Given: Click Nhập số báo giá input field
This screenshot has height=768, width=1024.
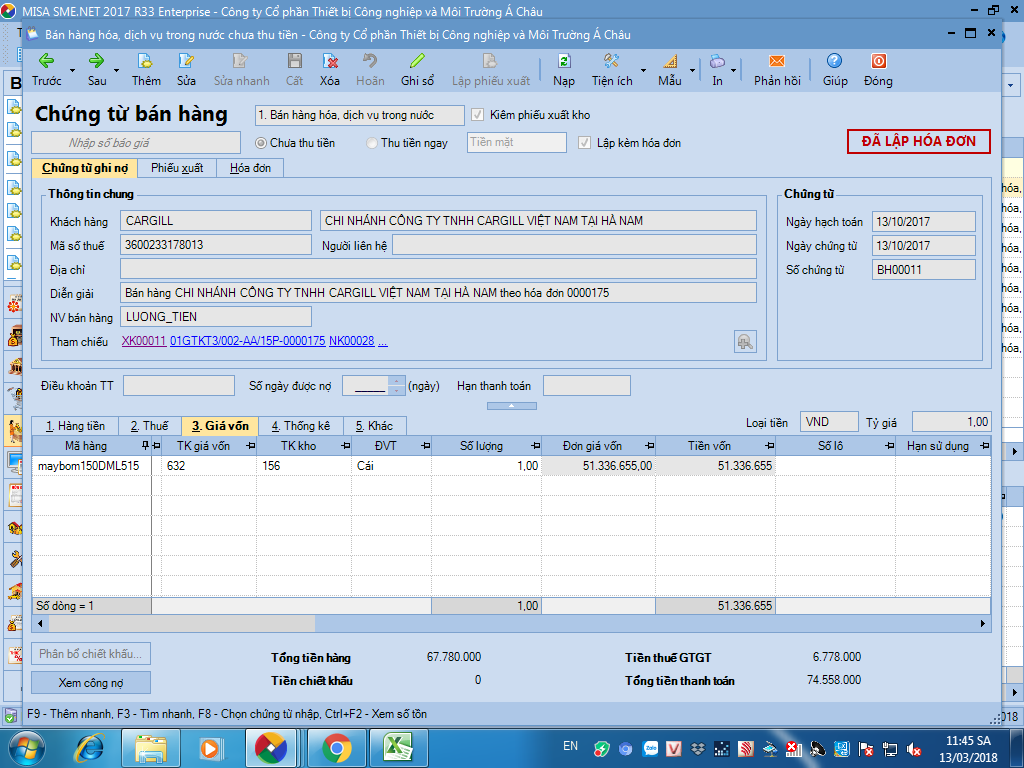Looking at the screenshot, I should click(136, 143).
